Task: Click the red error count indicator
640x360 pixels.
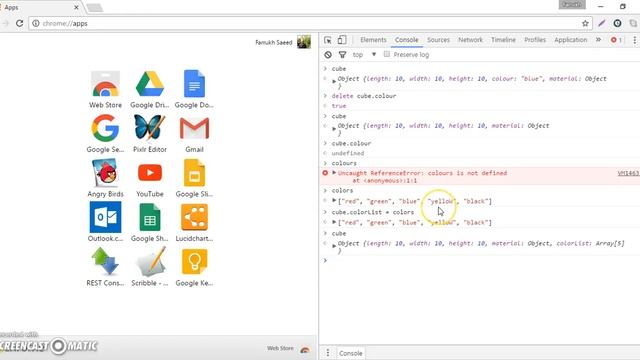Action: (x=616, y=40)
